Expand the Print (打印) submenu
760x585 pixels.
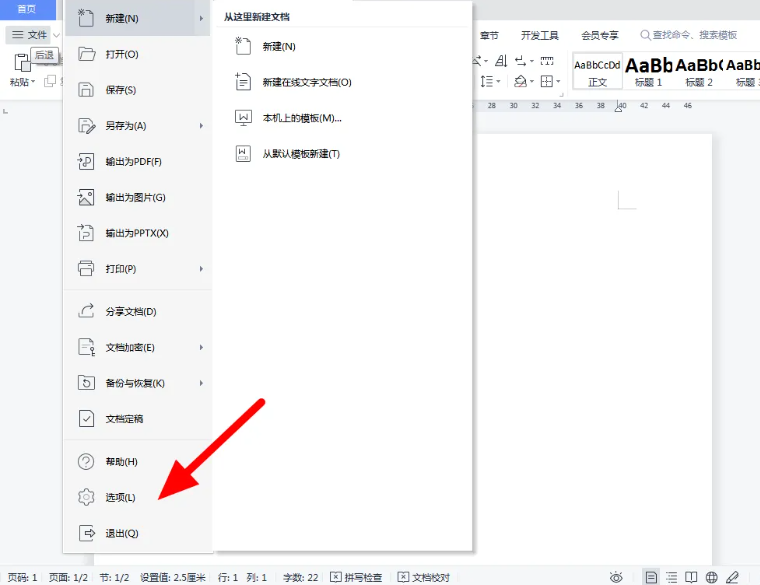point(201,269)
